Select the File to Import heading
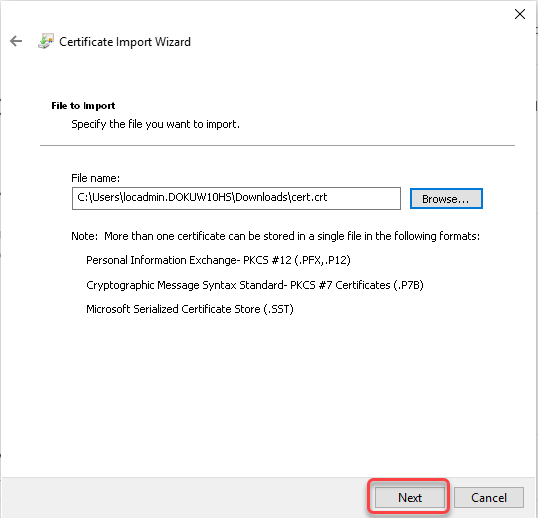 (83, 105)
